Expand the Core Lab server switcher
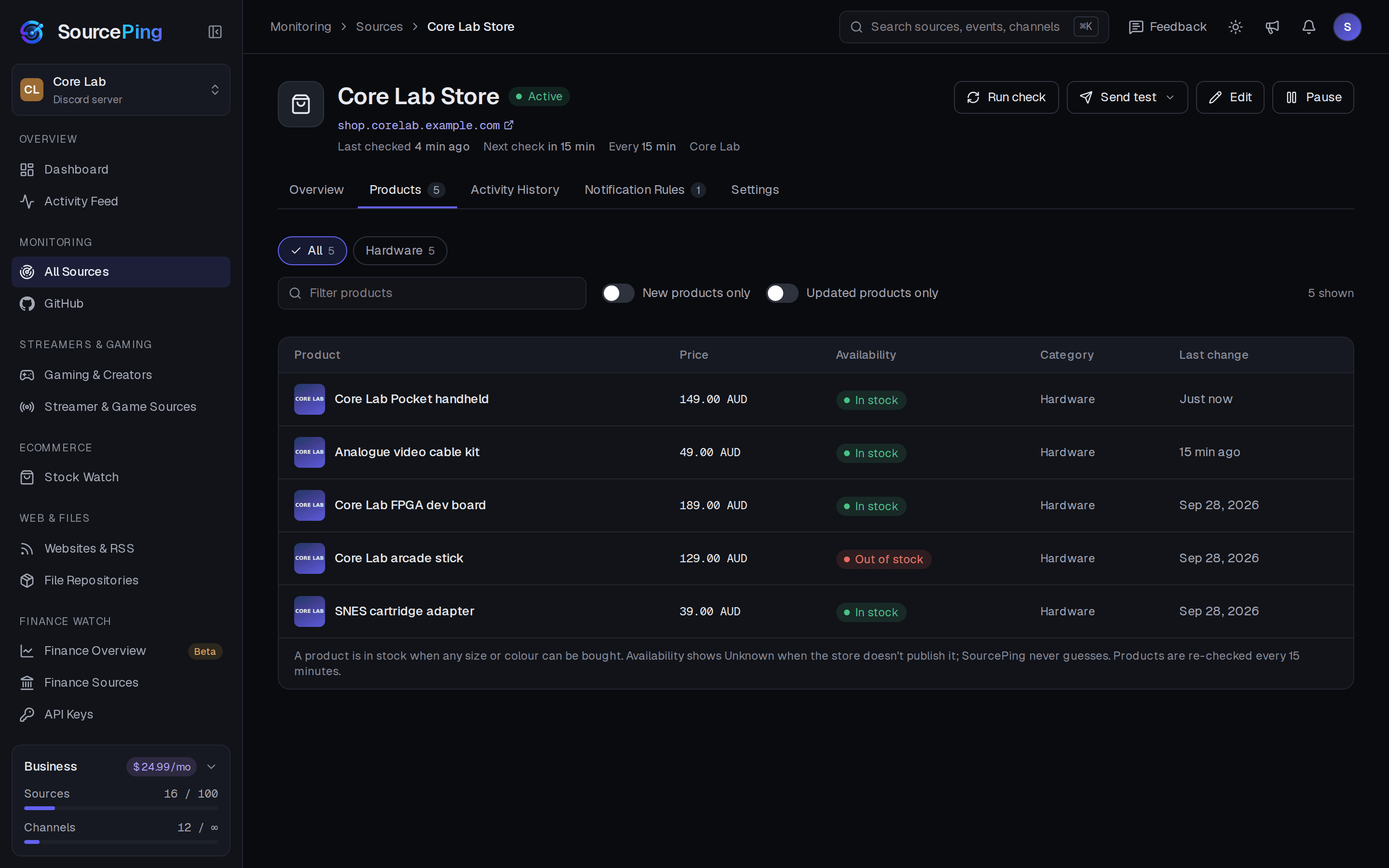Viewport: 1389px width, 868px height. click(121, 90)
